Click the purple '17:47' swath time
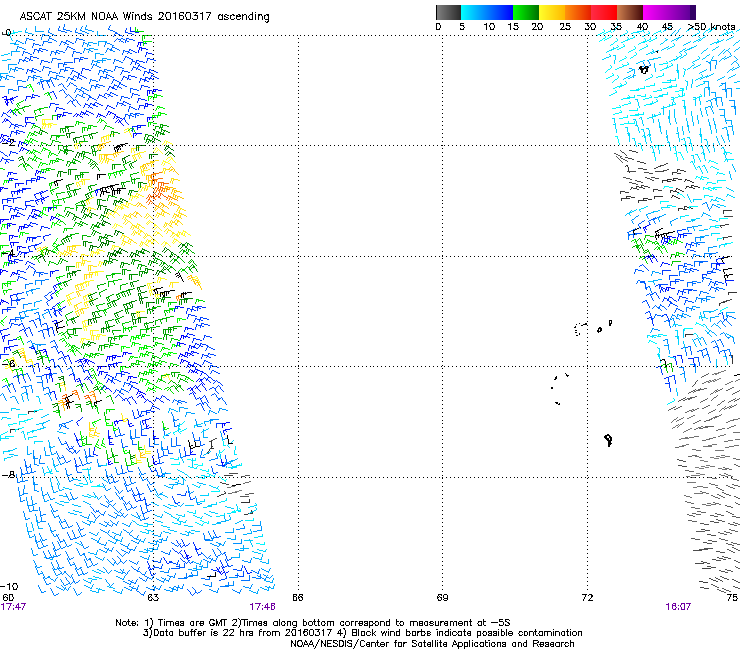 pyautogui.click(x=13, y=607)
